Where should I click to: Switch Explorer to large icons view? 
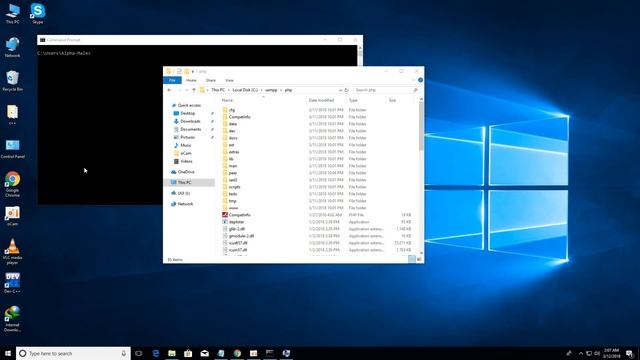[419, 259]
